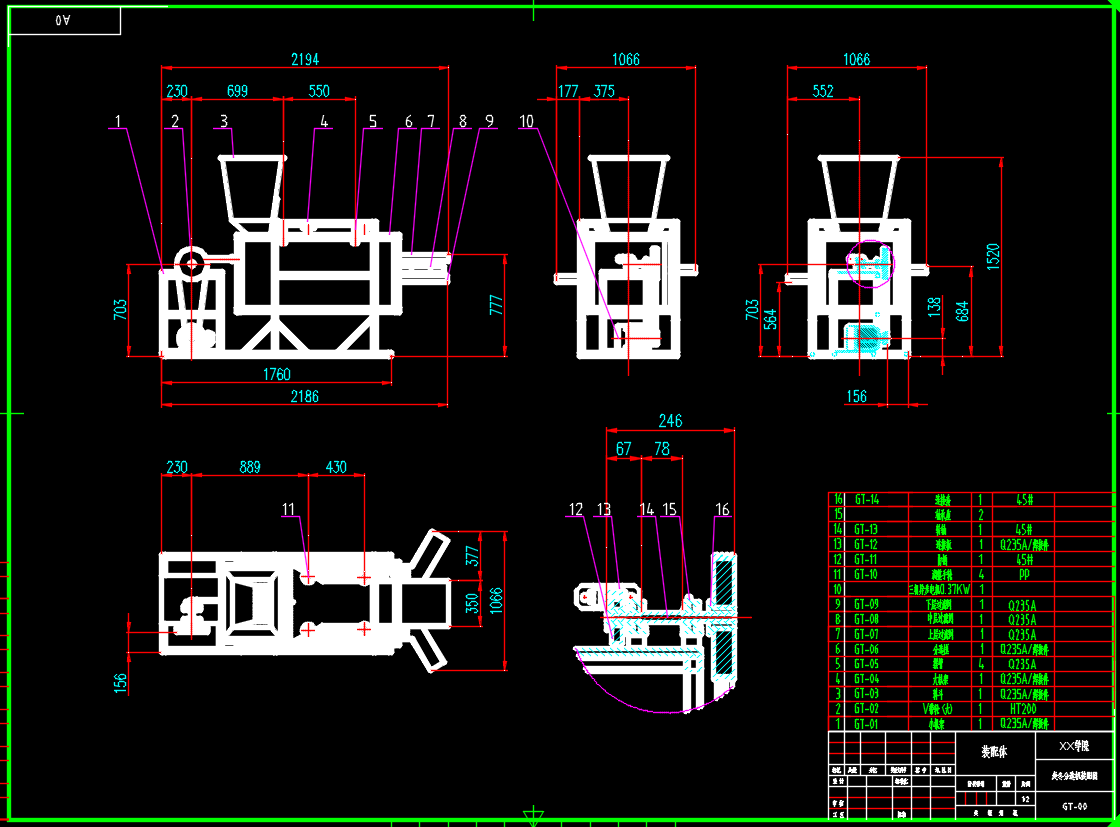This screenshot has width=1120, height=827.
Task: Click the GT-00 drawing number cell
Action: (1074, 806)
